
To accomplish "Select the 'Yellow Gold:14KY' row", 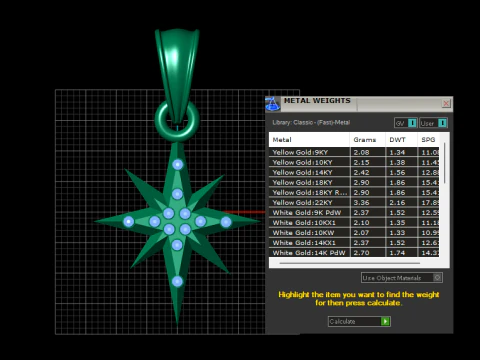I will [x=354, y=172].
